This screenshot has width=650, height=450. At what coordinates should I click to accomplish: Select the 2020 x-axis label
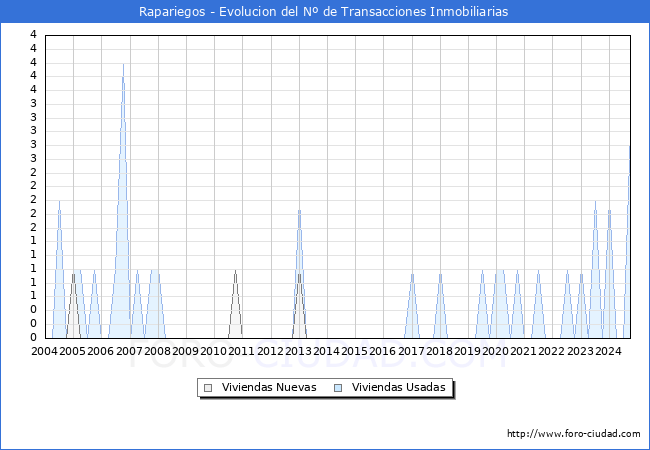(x=495, y=351)
